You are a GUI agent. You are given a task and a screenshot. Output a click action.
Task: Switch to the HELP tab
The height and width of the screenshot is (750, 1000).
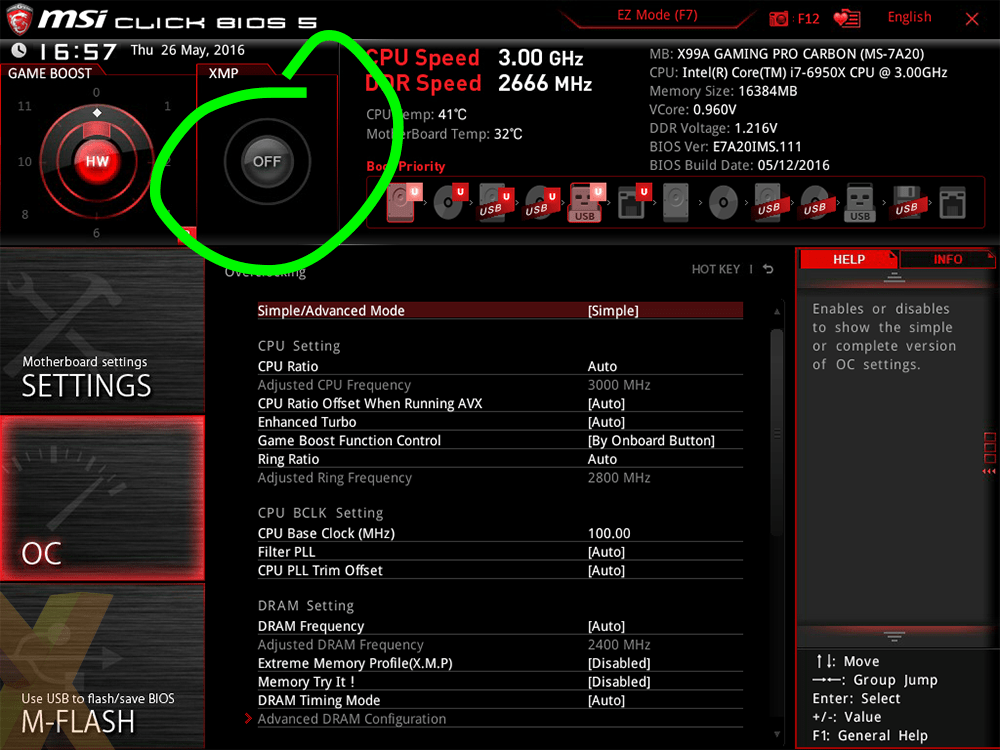[848, 259]
